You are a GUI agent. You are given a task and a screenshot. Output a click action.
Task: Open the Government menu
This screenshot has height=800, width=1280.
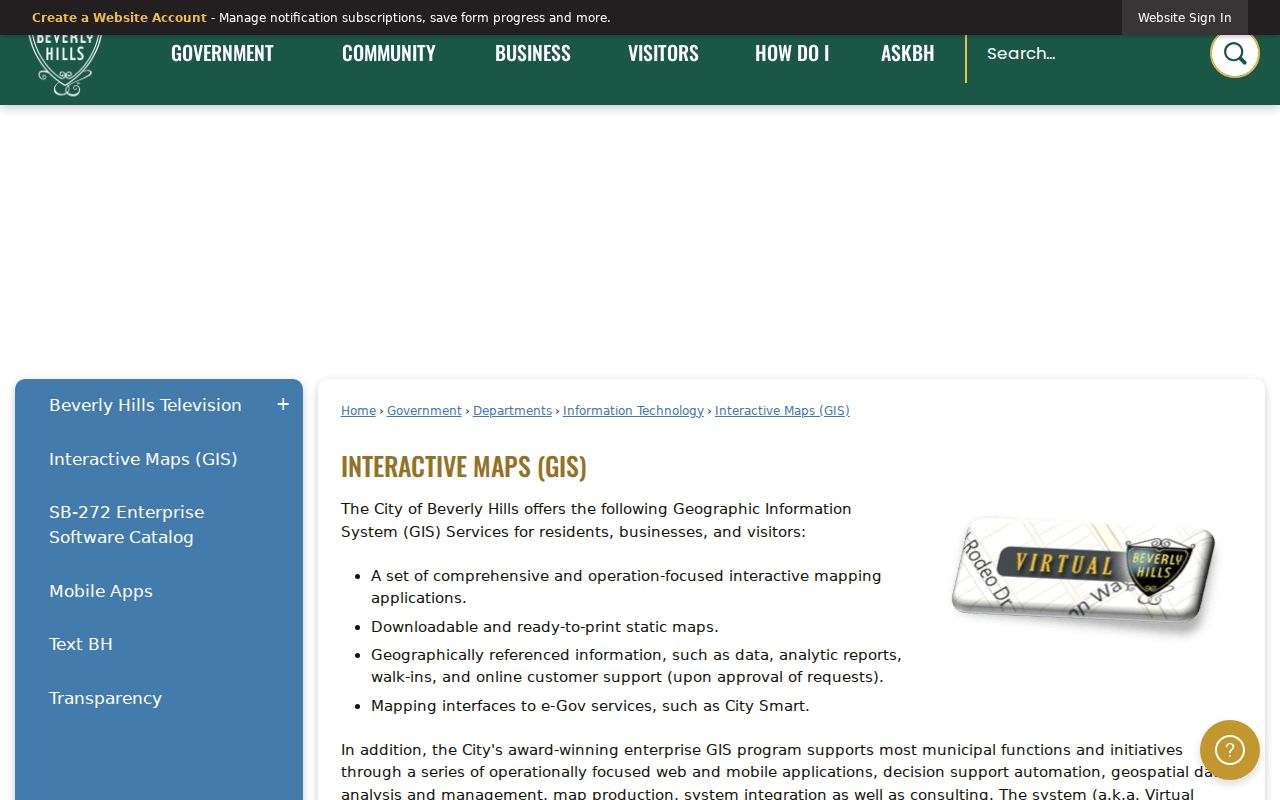(222, 54)
